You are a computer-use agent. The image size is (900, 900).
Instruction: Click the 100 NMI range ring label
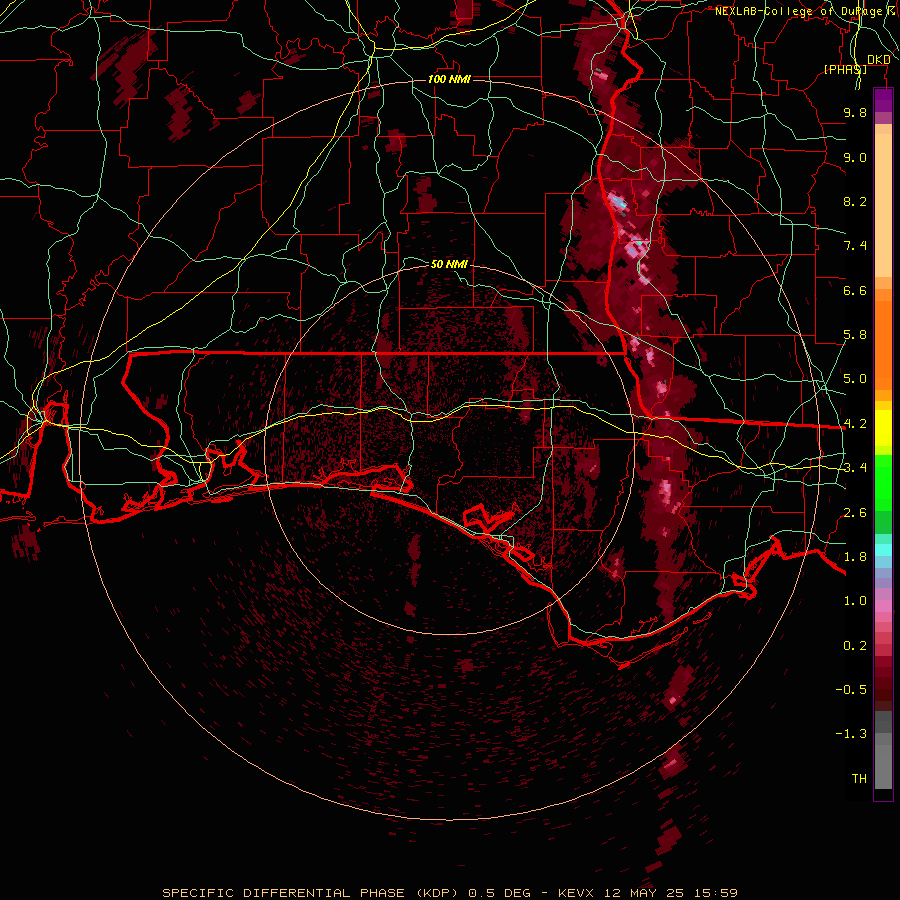449,79
